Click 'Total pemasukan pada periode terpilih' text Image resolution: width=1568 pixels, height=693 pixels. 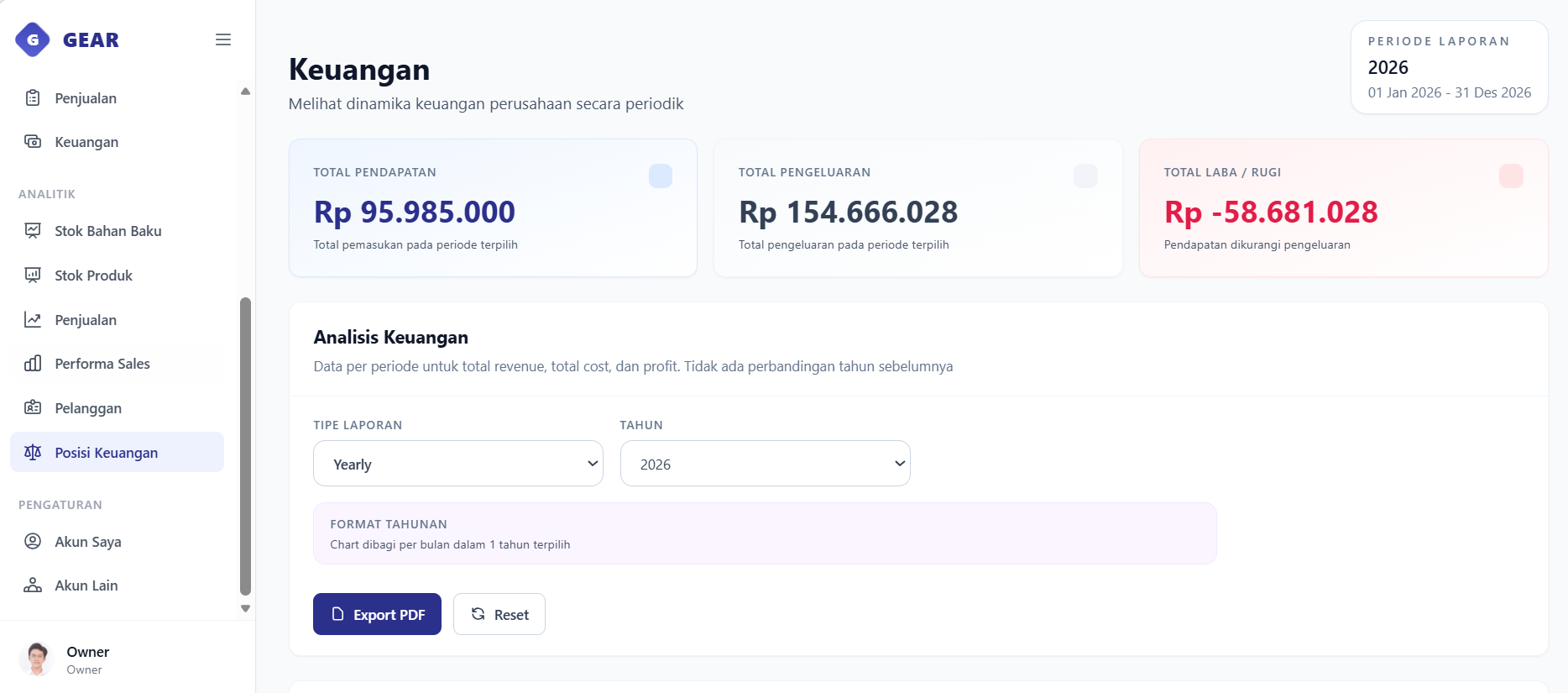[416, 244]
